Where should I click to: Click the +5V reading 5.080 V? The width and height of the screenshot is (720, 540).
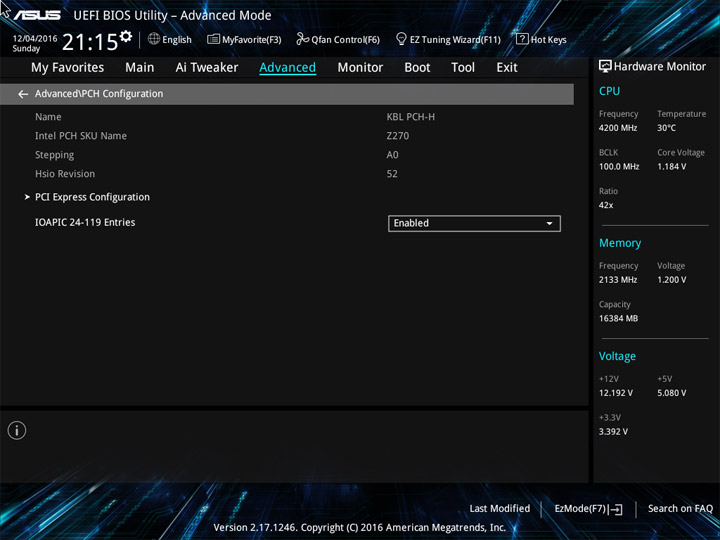pyautogui.click(x=671, y=393)
